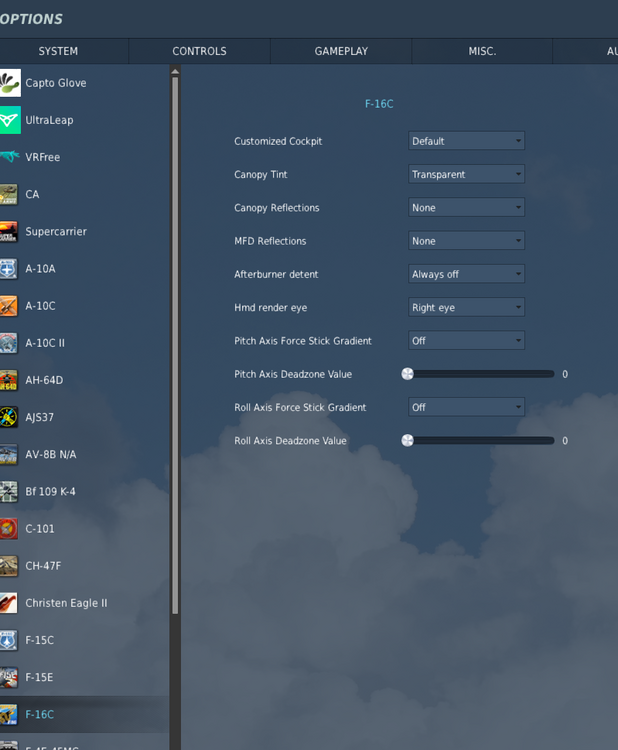Switch to the CONTROLS tab
Viewport: 618px width, 750px height.
(x=199, y=51)
